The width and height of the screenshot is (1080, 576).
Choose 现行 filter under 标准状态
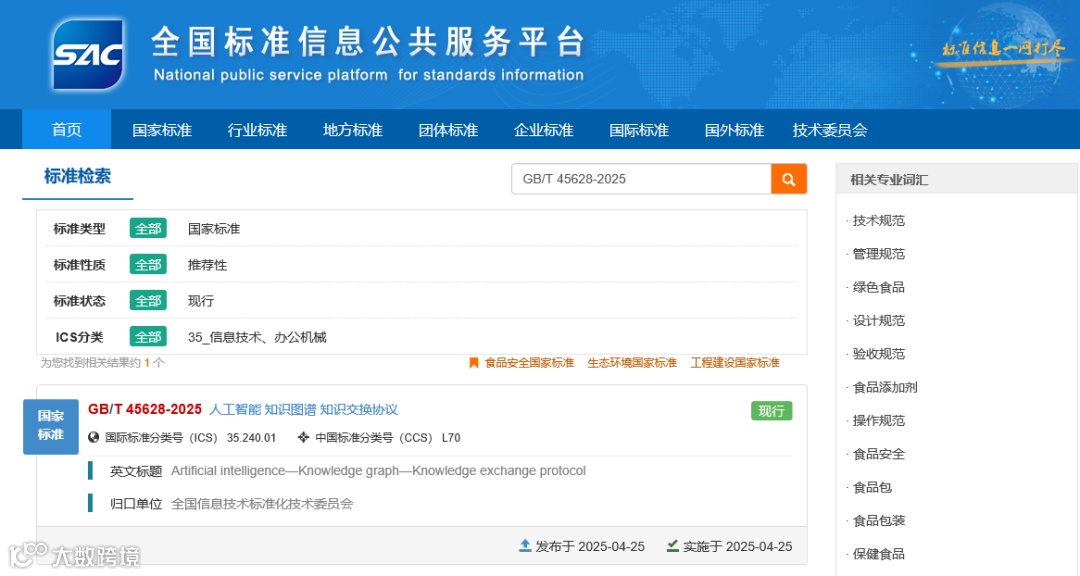click(x=200, y=300)
